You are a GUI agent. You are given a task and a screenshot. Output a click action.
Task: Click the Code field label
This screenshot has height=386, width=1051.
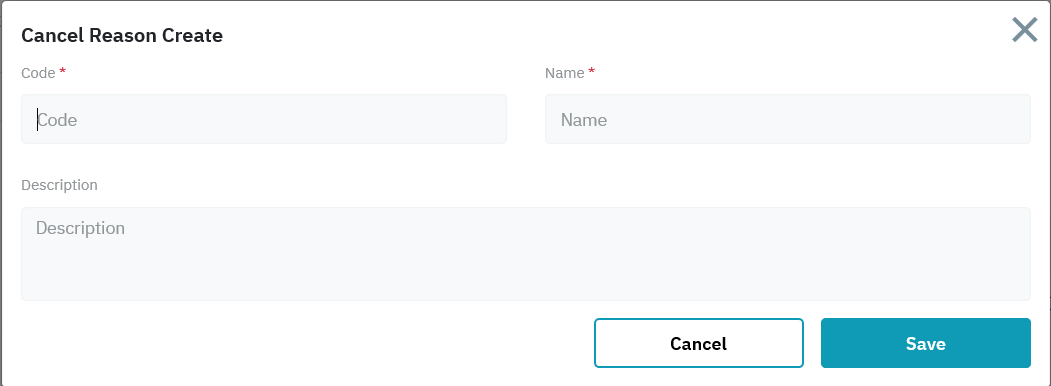(38, 73)
